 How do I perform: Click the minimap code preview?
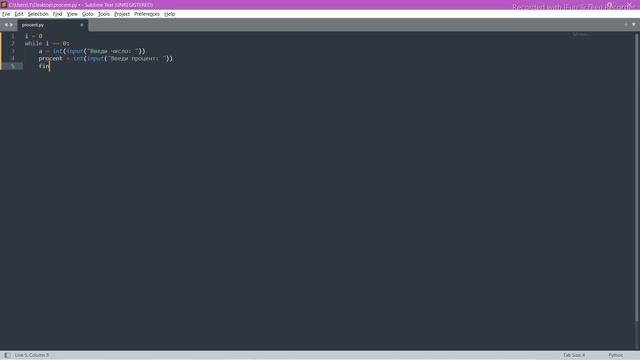pyautogui.click(x=580, y=35)
